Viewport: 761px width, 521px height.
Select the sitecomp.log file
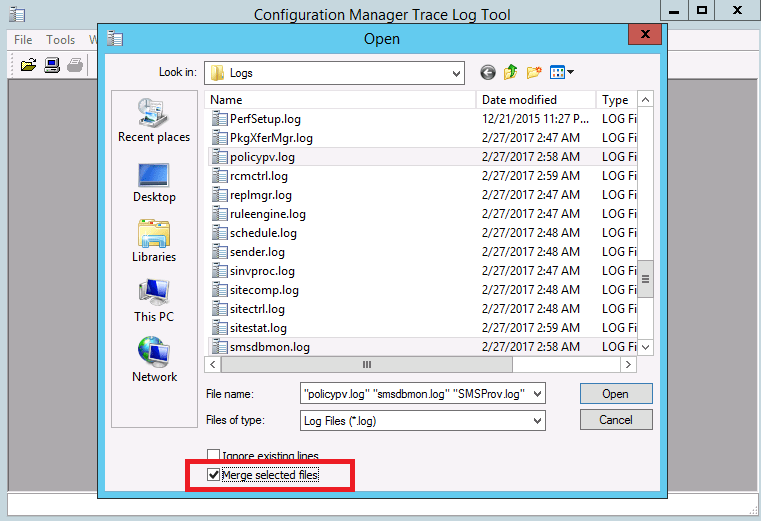(x=264, y=290)
